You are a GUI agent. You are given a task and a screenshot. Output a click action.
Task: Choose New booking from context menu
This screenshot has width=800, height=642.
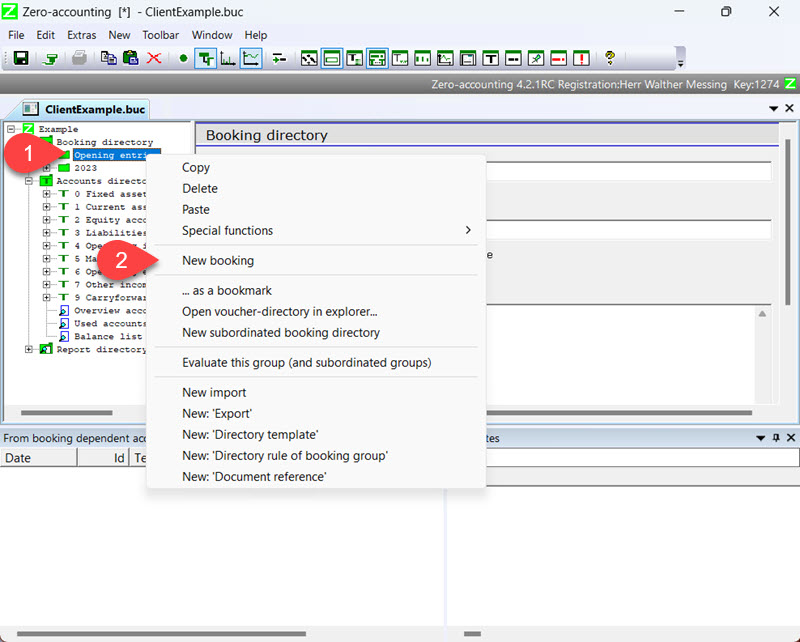[218, 261]
